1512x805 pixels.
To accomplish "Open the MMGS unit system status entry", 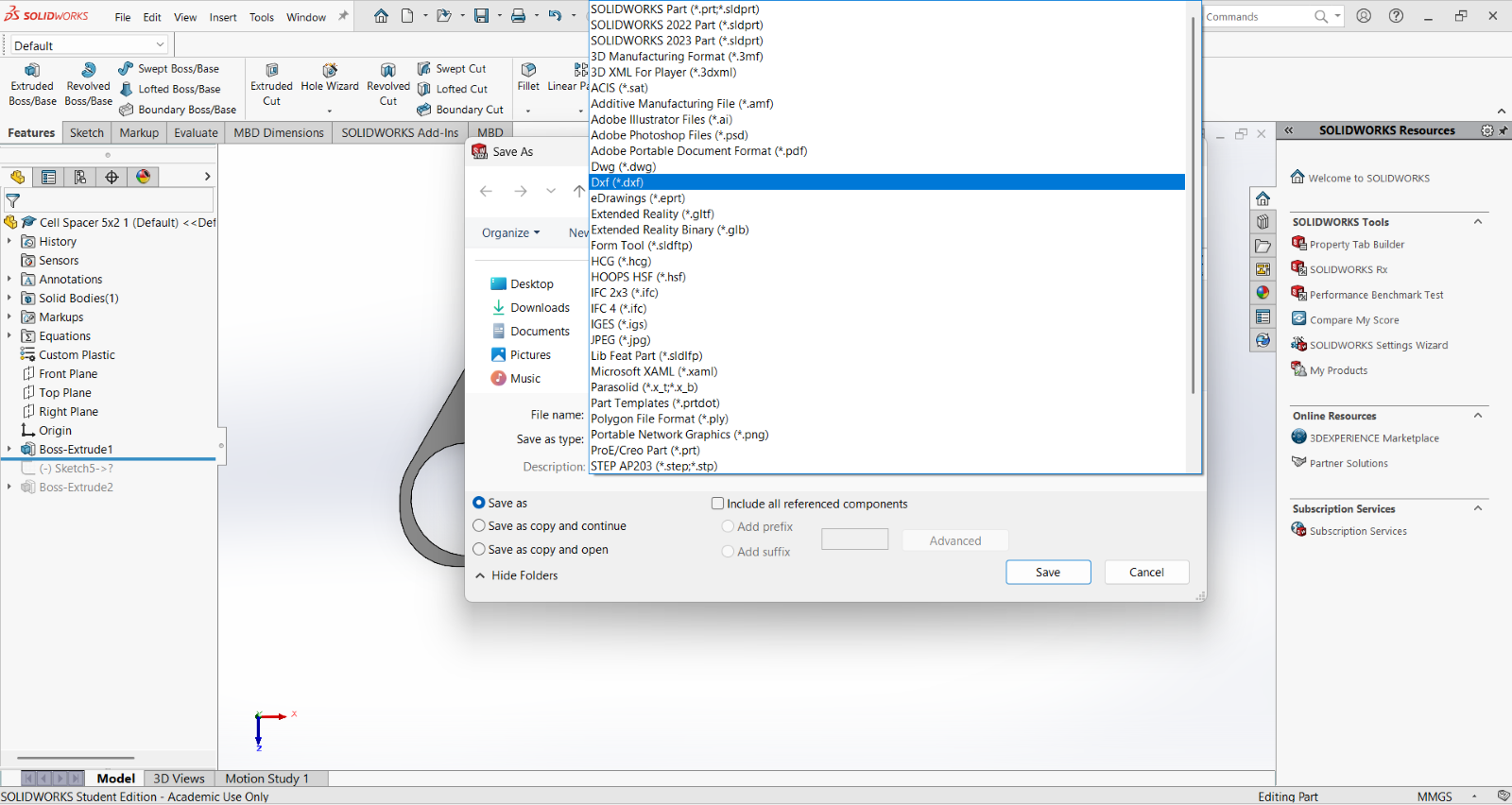I will pyautogui.click(x=1434, y=796).
